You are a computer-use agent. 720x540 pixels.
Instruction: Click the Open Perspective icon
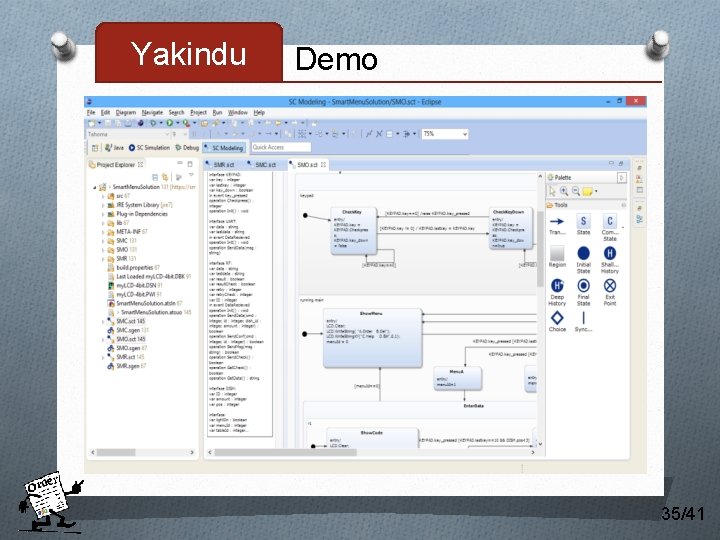click(95, 148)
